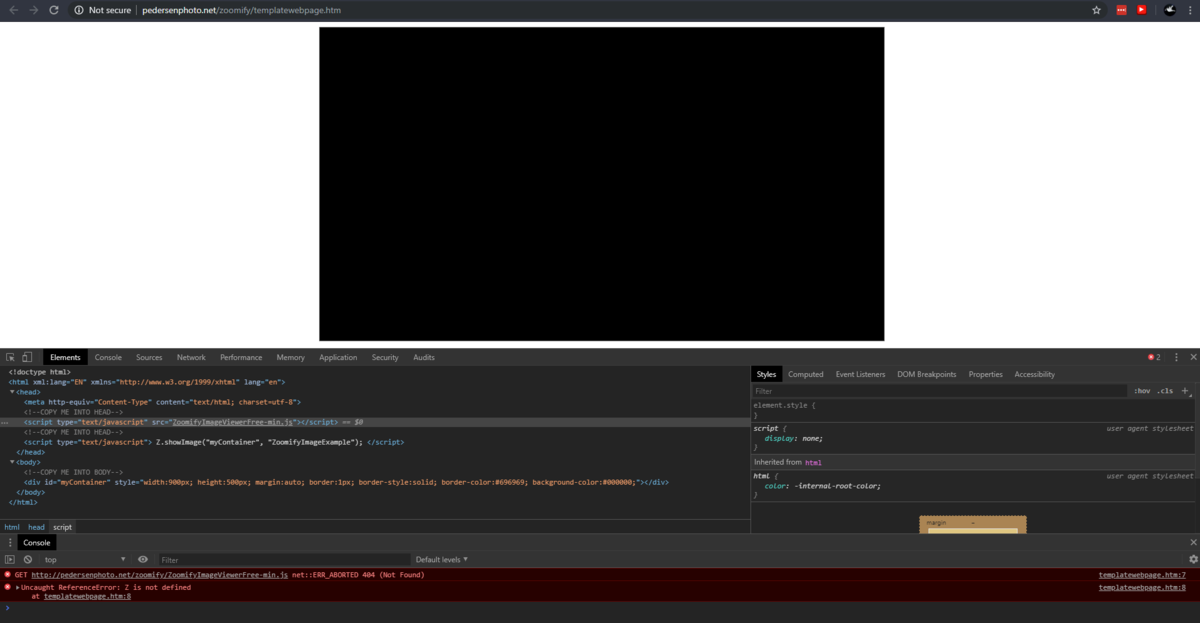Close the DevTools panel
The width and height of the screenshot is (1200, 623).
[x=1192, y=357]
